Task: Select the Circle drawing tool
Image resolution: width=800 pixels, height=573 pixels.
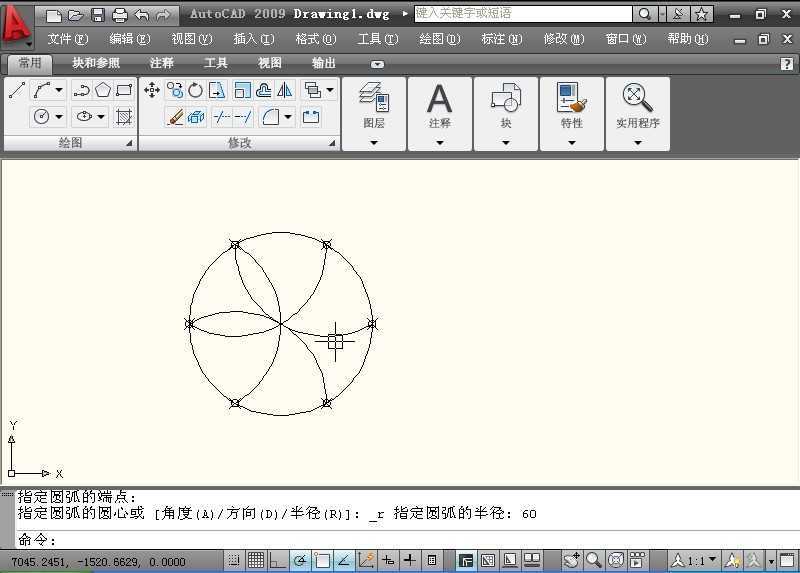Action: [x=41, y=117]
